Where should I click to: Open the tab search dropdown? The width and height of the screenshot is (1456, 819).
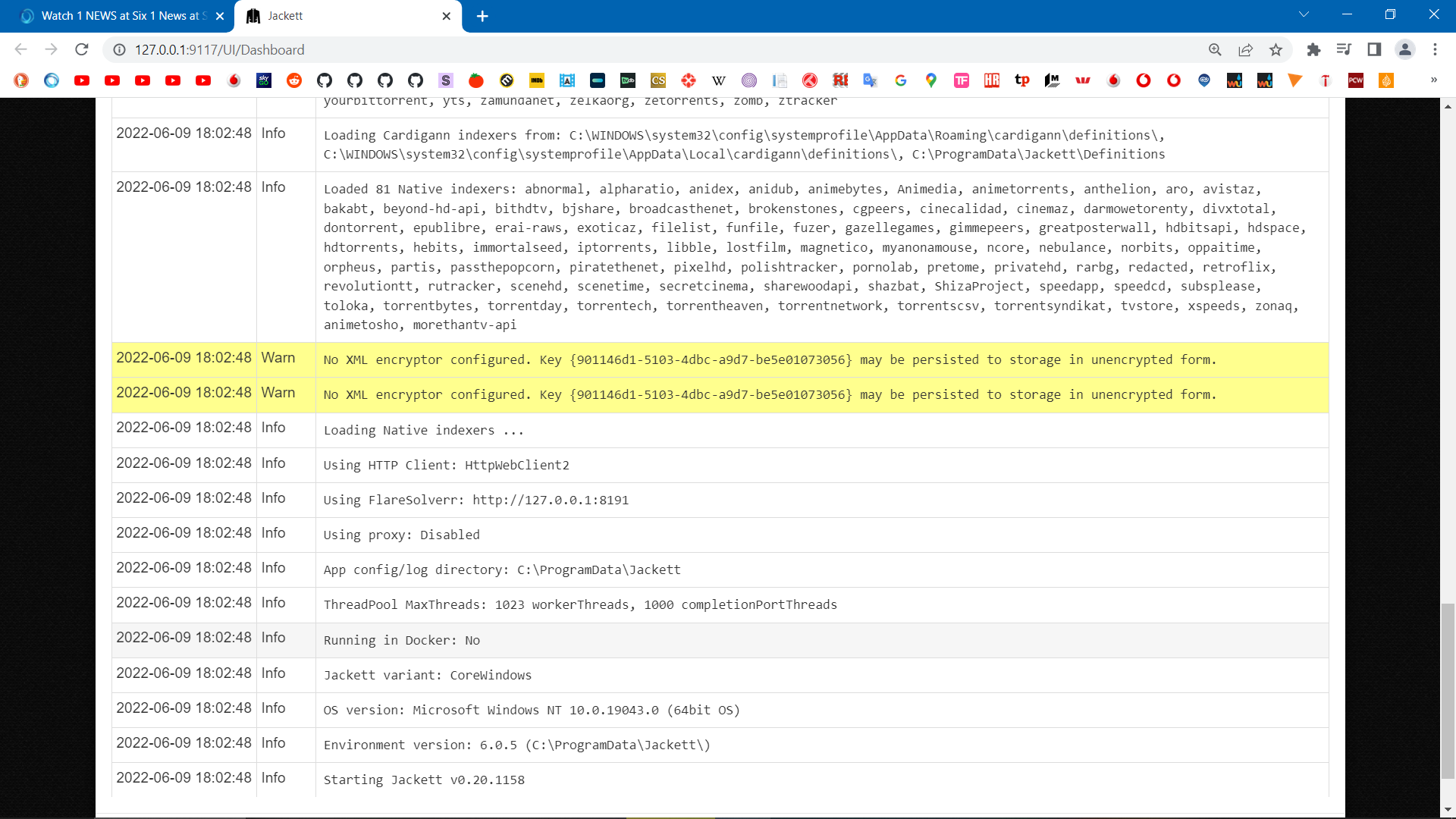pos(1303,14)
